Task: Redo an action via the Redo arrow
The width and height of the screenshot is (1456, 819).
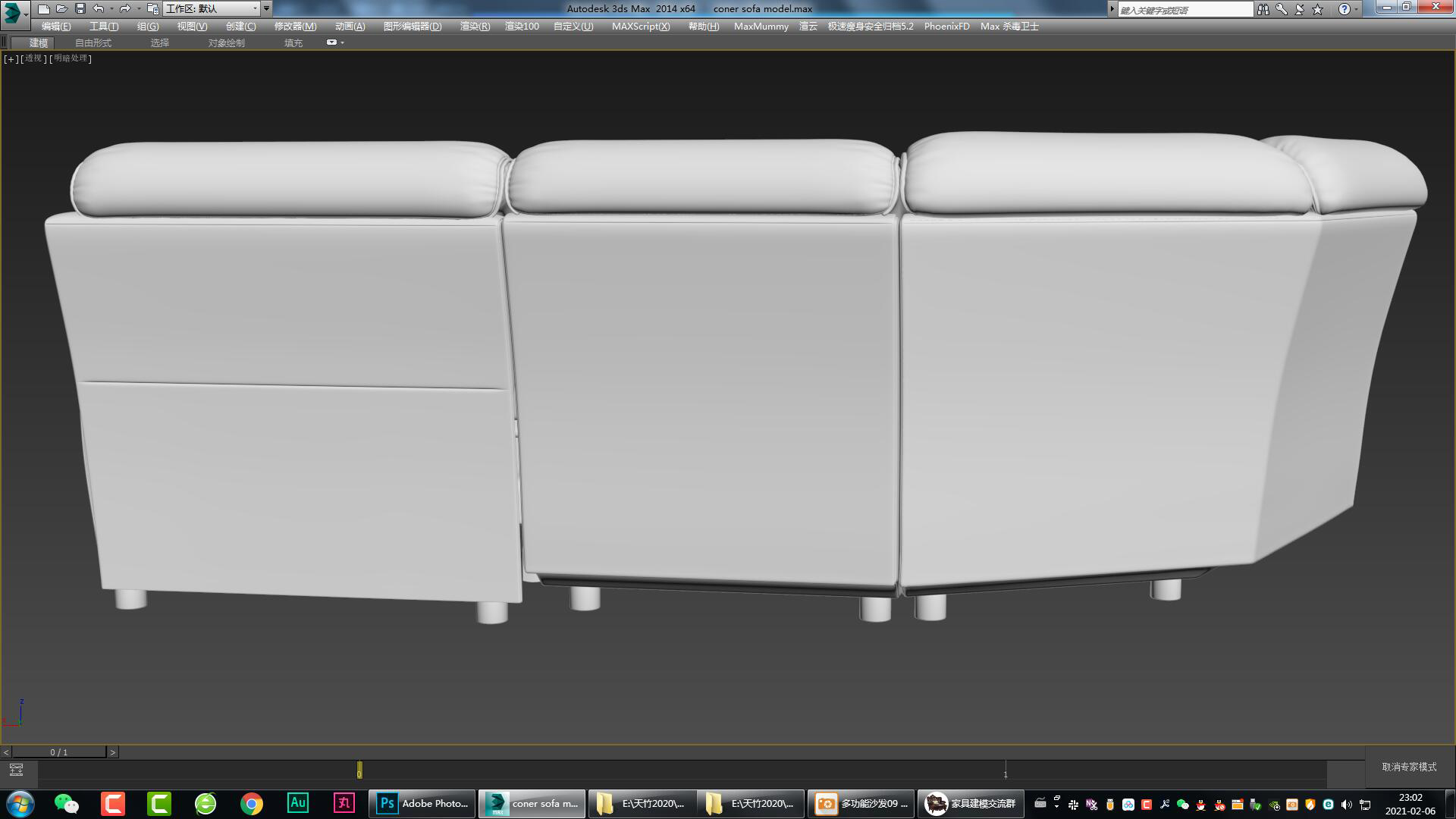Action: tap(124, 8)
